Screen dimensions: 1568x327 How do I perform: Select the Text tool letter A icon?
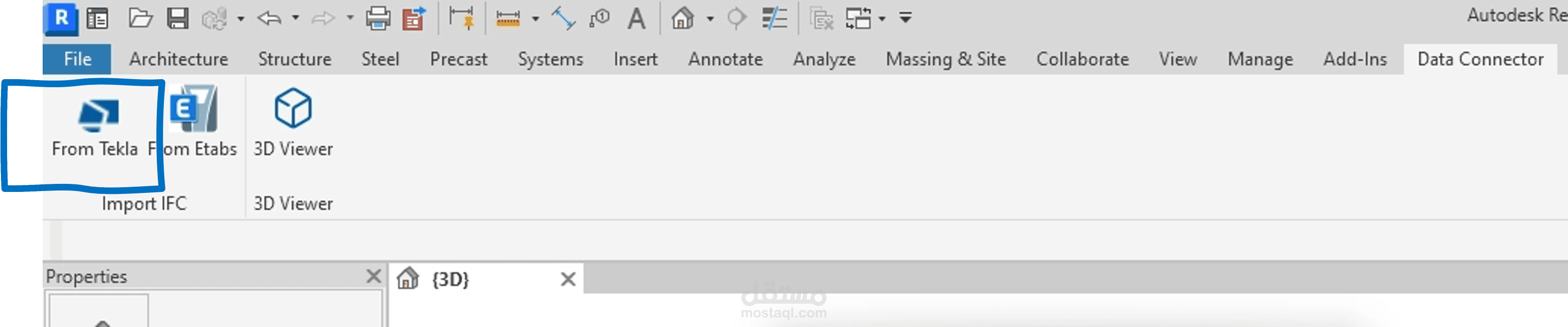coord(636,18)
